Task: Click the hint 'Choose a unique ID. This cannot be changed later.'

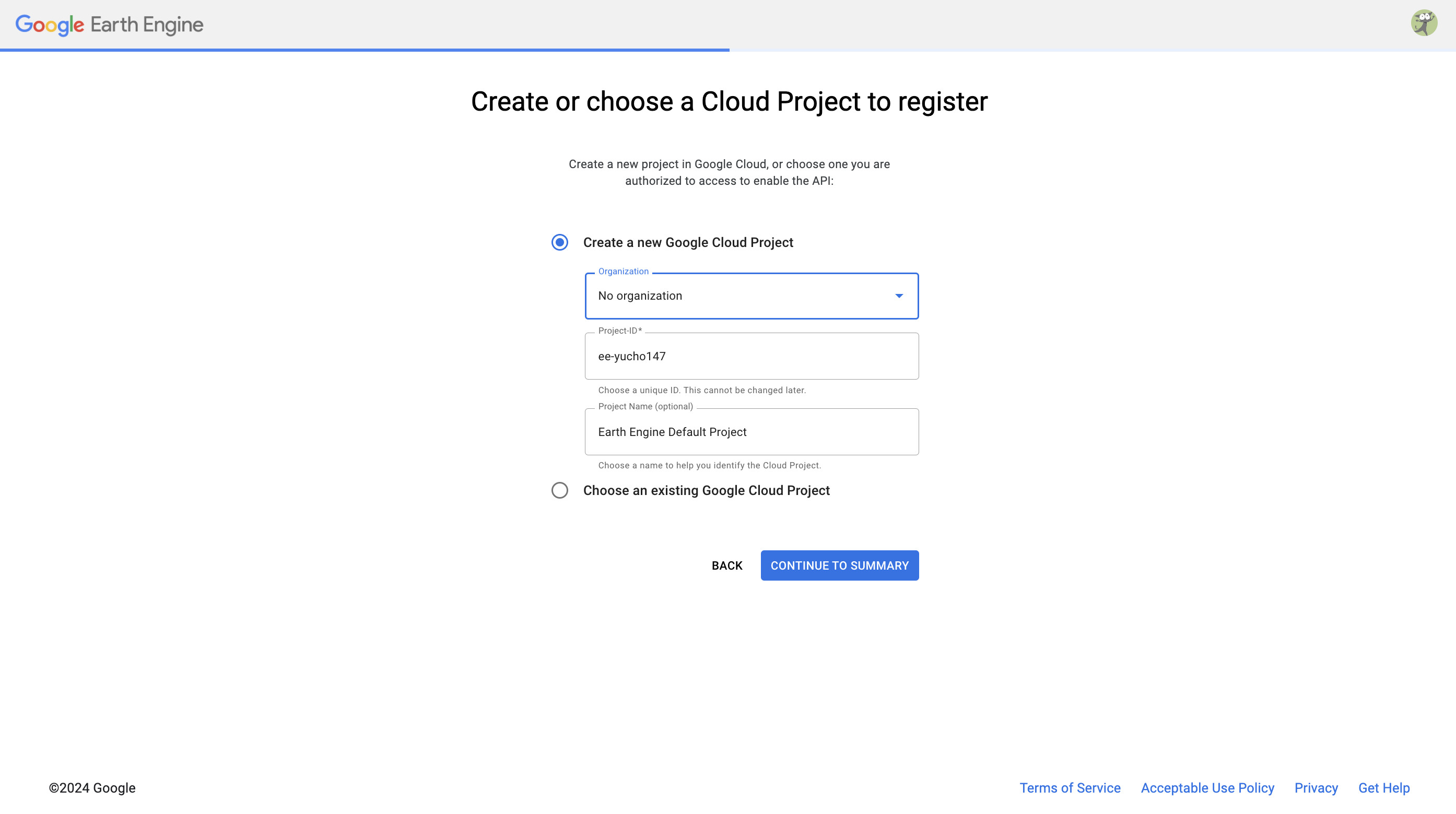Action: point(702,390)
